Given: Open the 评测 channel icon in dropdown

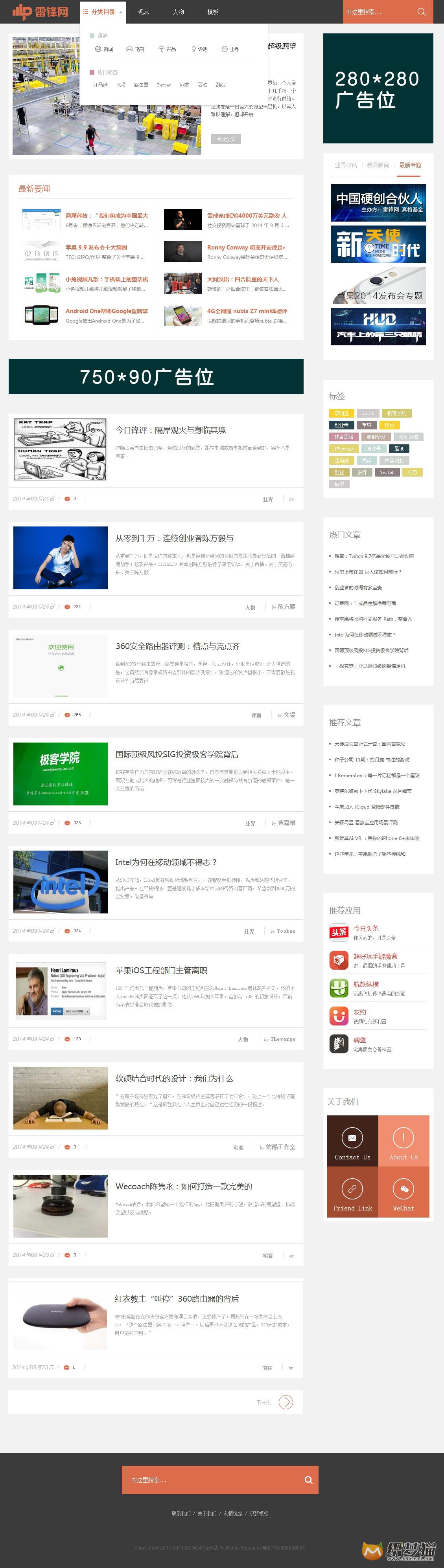Looking at the screenshot, I should (193, 49).
